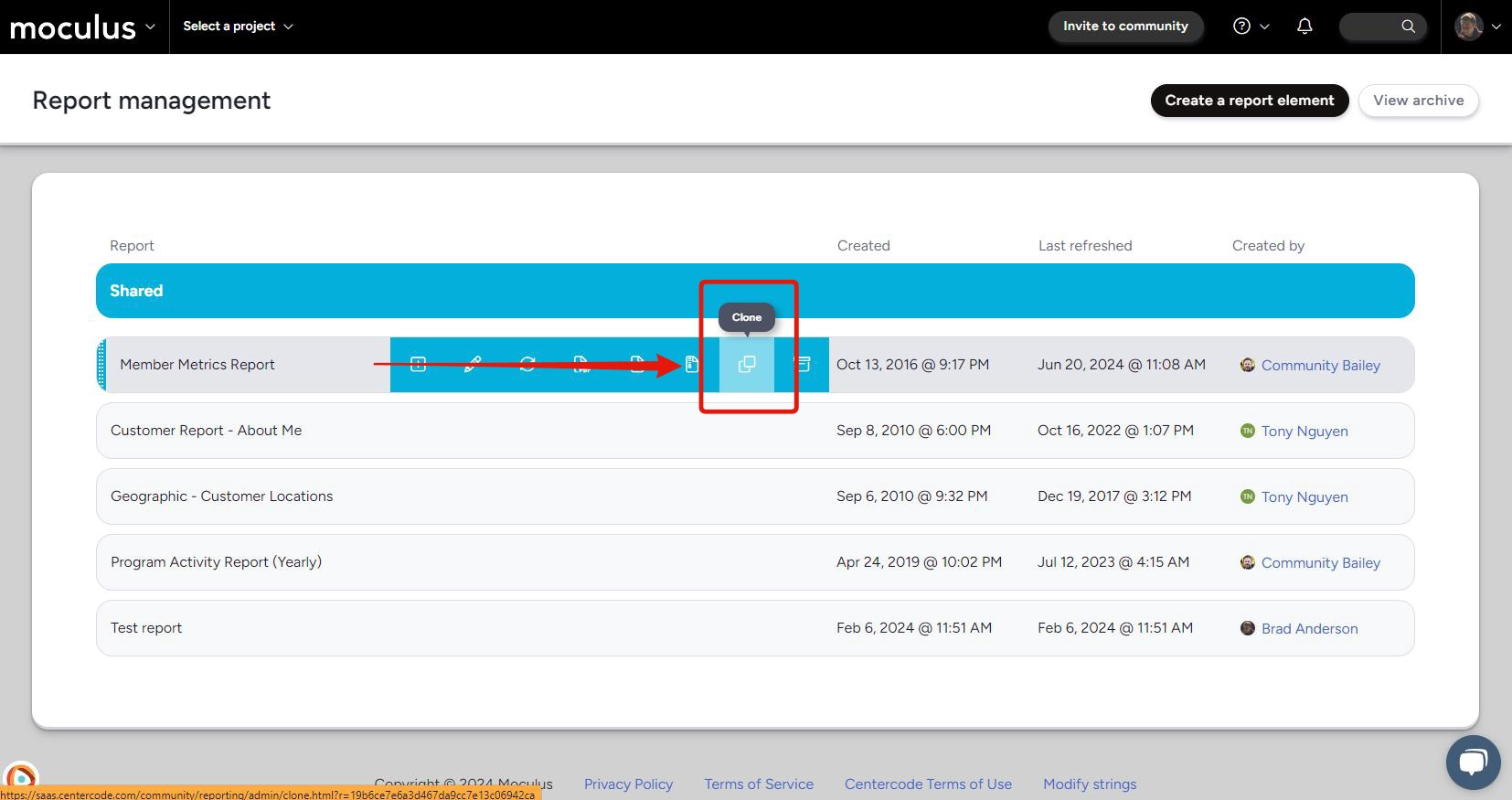Open the Privacy Policy footer link
This screenshot has height=800, width=1512.
(628, 784)
